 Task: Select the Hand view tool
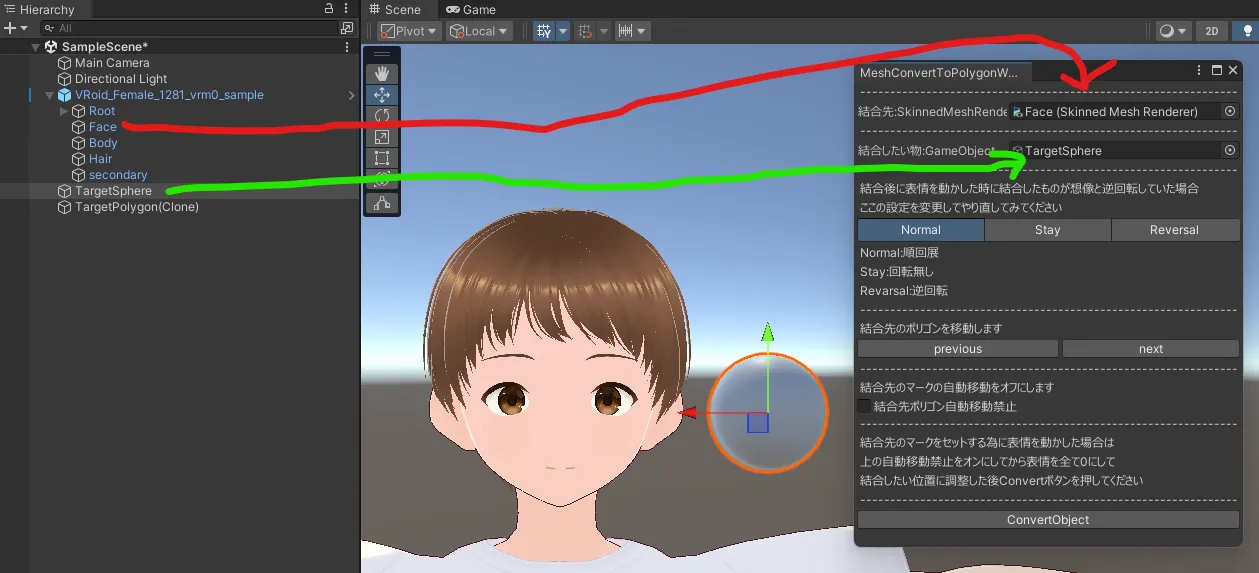click(x=382, y=73)
